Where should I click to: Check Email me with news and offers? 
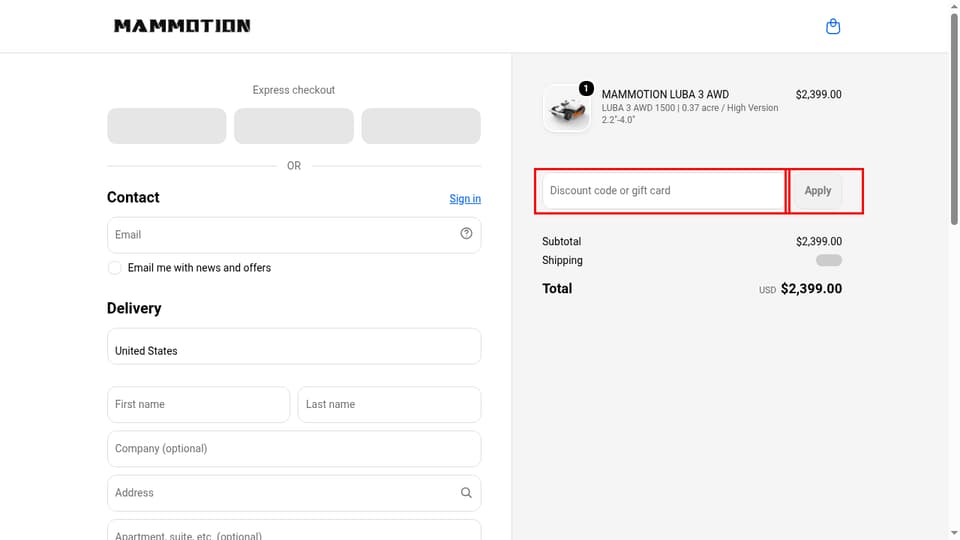click(114, 268)
